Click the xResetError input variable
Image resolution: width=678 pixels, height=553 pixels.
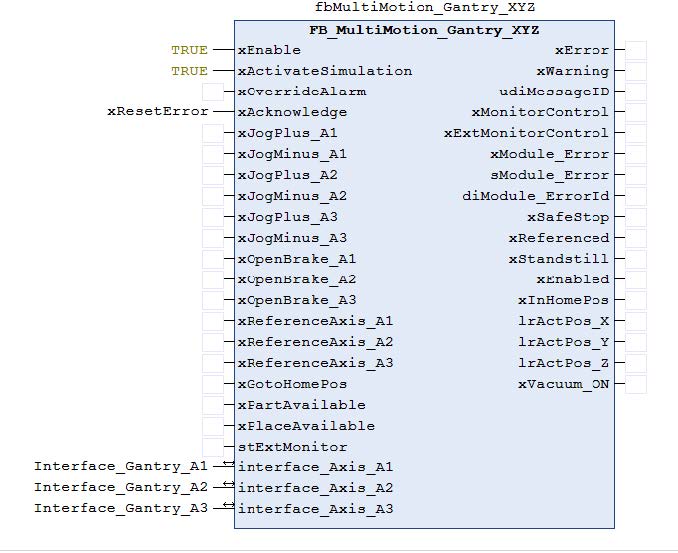[157, 112]
